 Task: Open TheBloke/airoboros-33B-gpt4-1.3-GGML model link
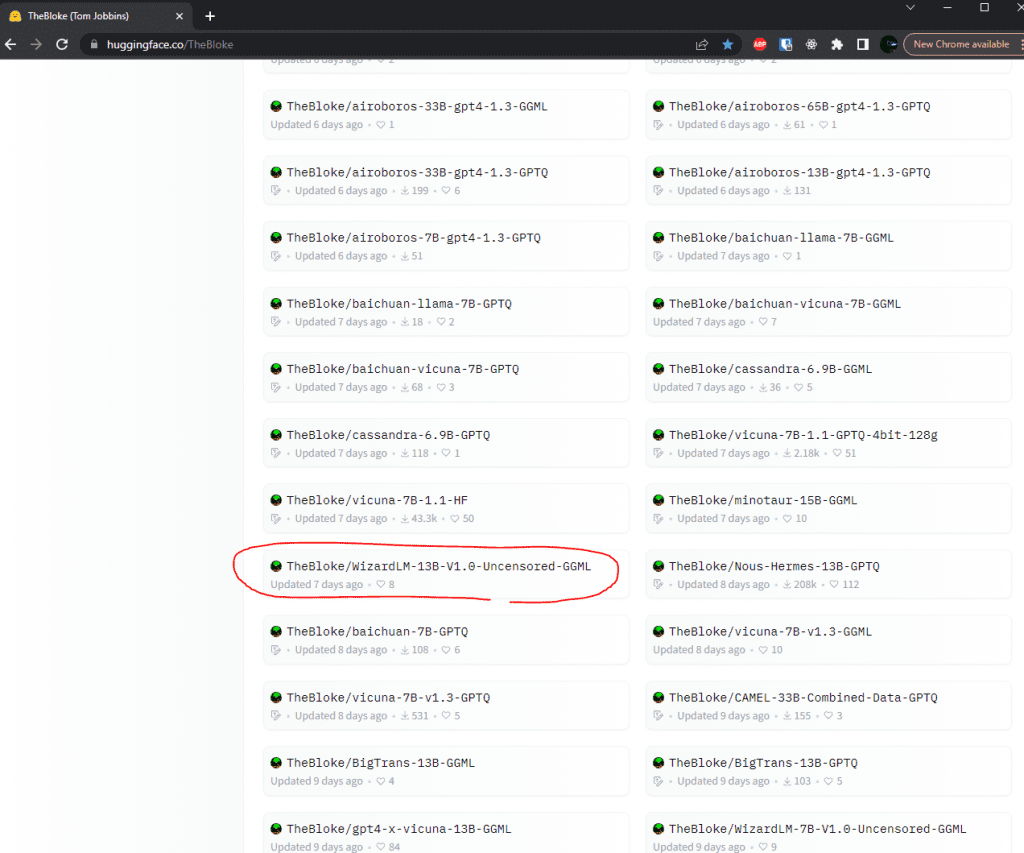pos(417,106)
